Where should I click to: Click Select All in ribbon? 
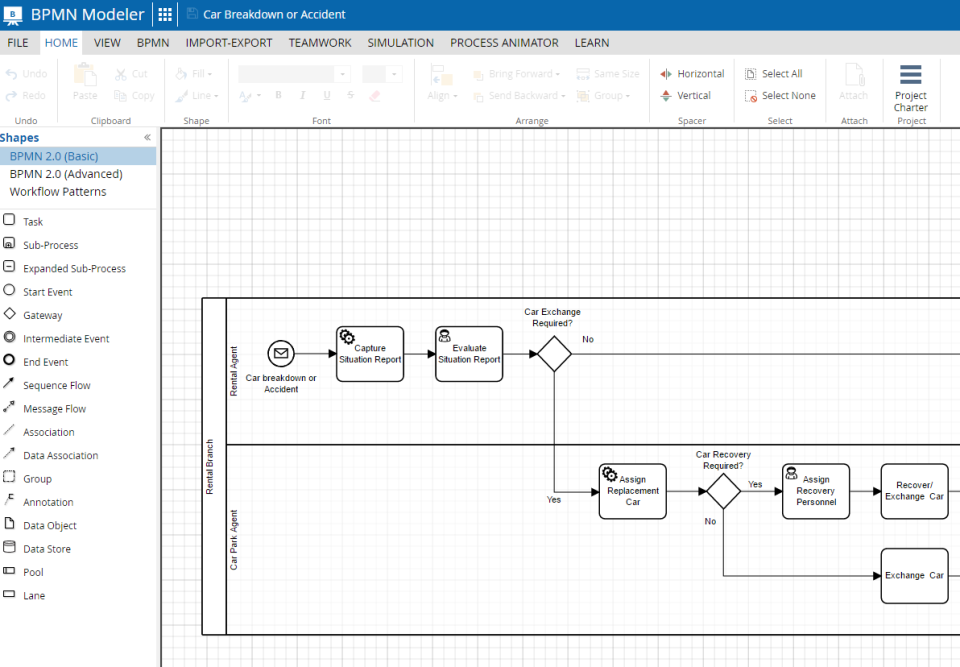(773, 73)
